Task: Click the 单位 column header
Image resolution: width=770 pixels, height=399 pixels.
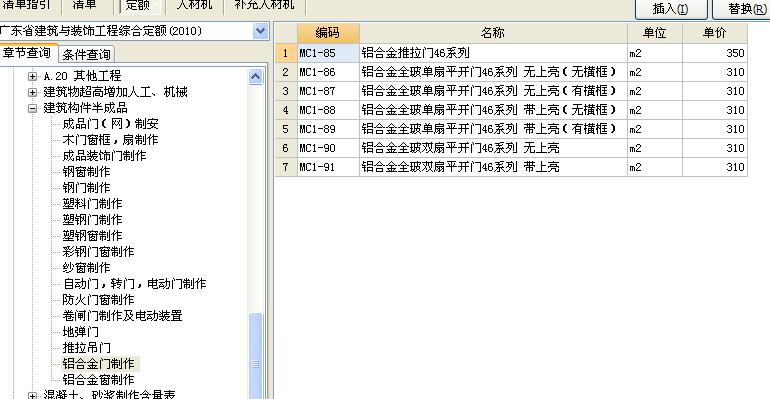Action: point(655,33)
